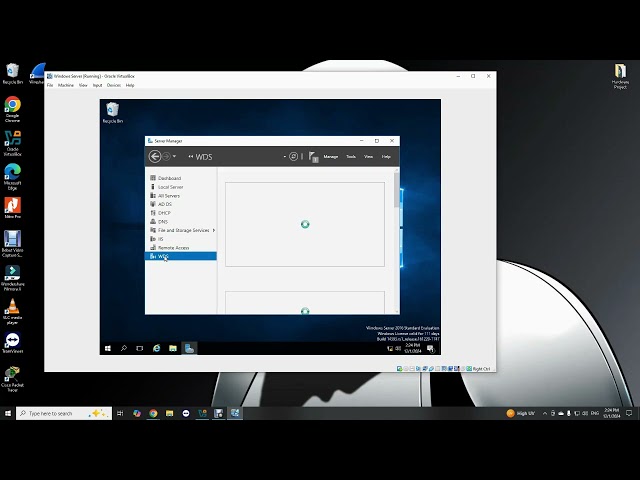
Task: Select IIS in the sidebar
Action: pyautogui.click(x=181, y=239)
